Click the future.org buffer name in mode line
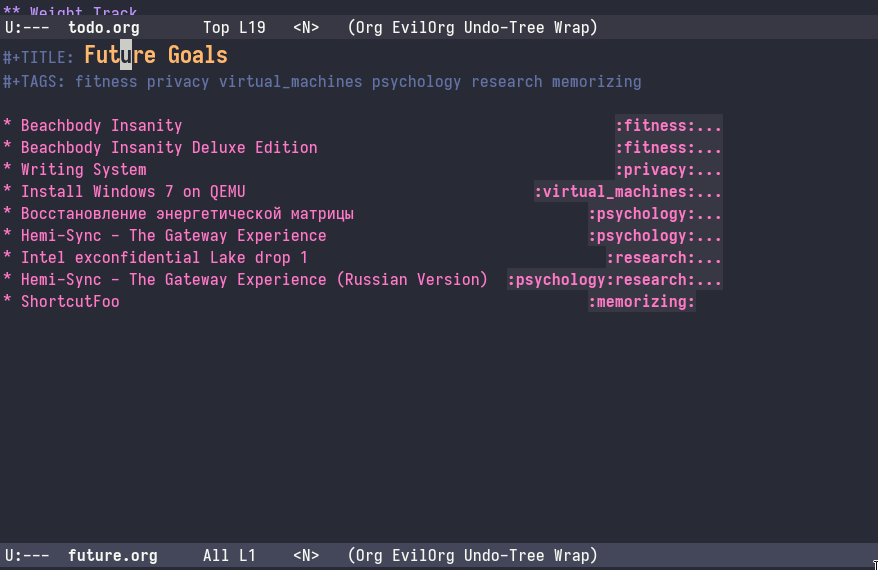This screenshot has height=570, width=878. [x=113, y=556]
